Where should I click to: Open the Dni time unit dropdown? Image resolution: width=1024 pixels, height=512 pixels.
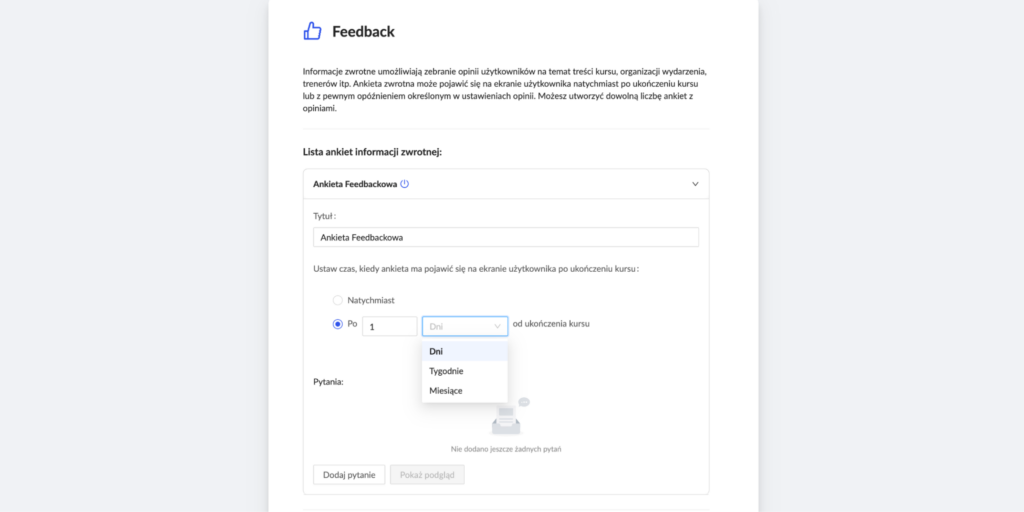(x=465, y=326)
